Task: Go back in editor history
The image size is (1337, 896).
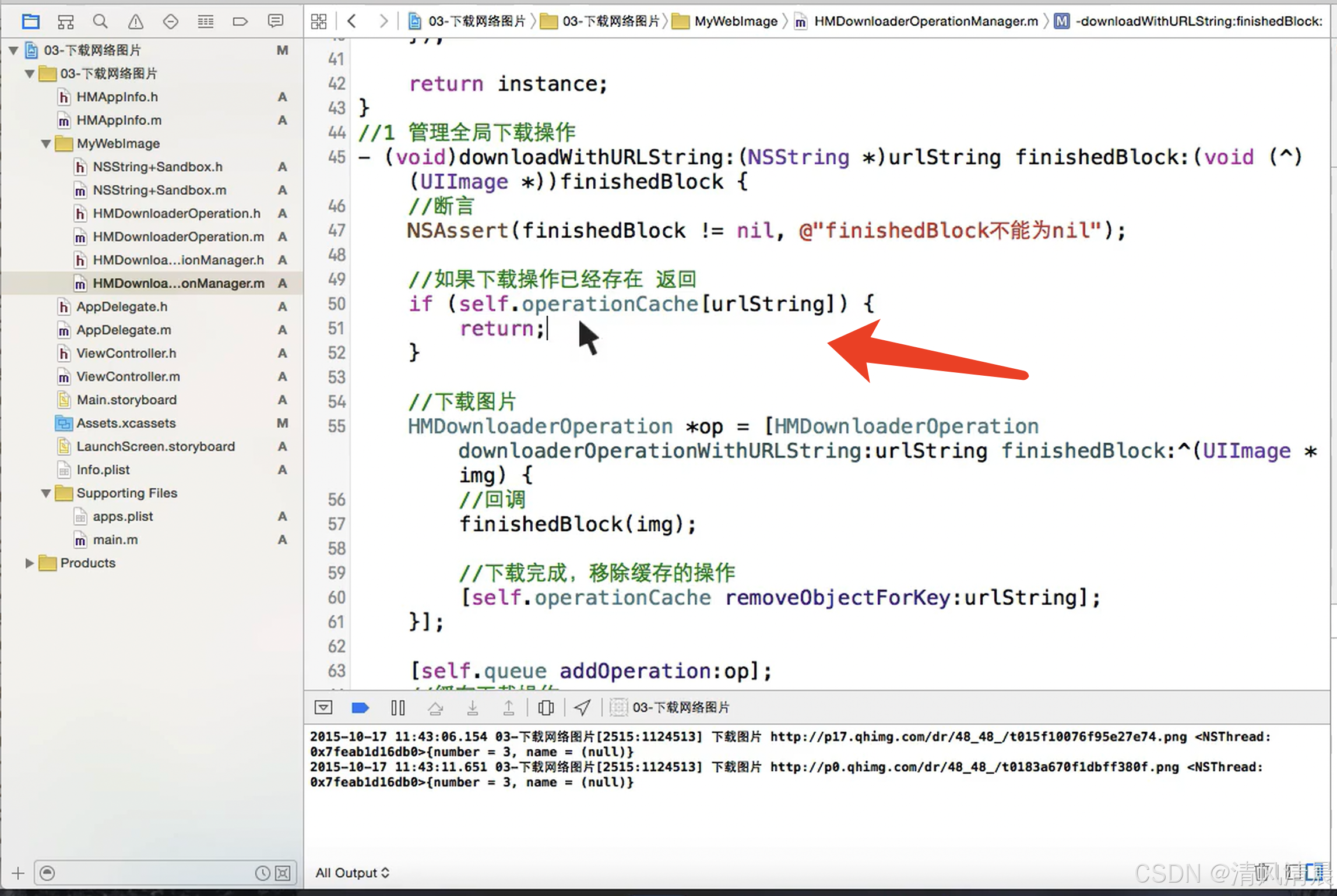Action: [351, 22]
